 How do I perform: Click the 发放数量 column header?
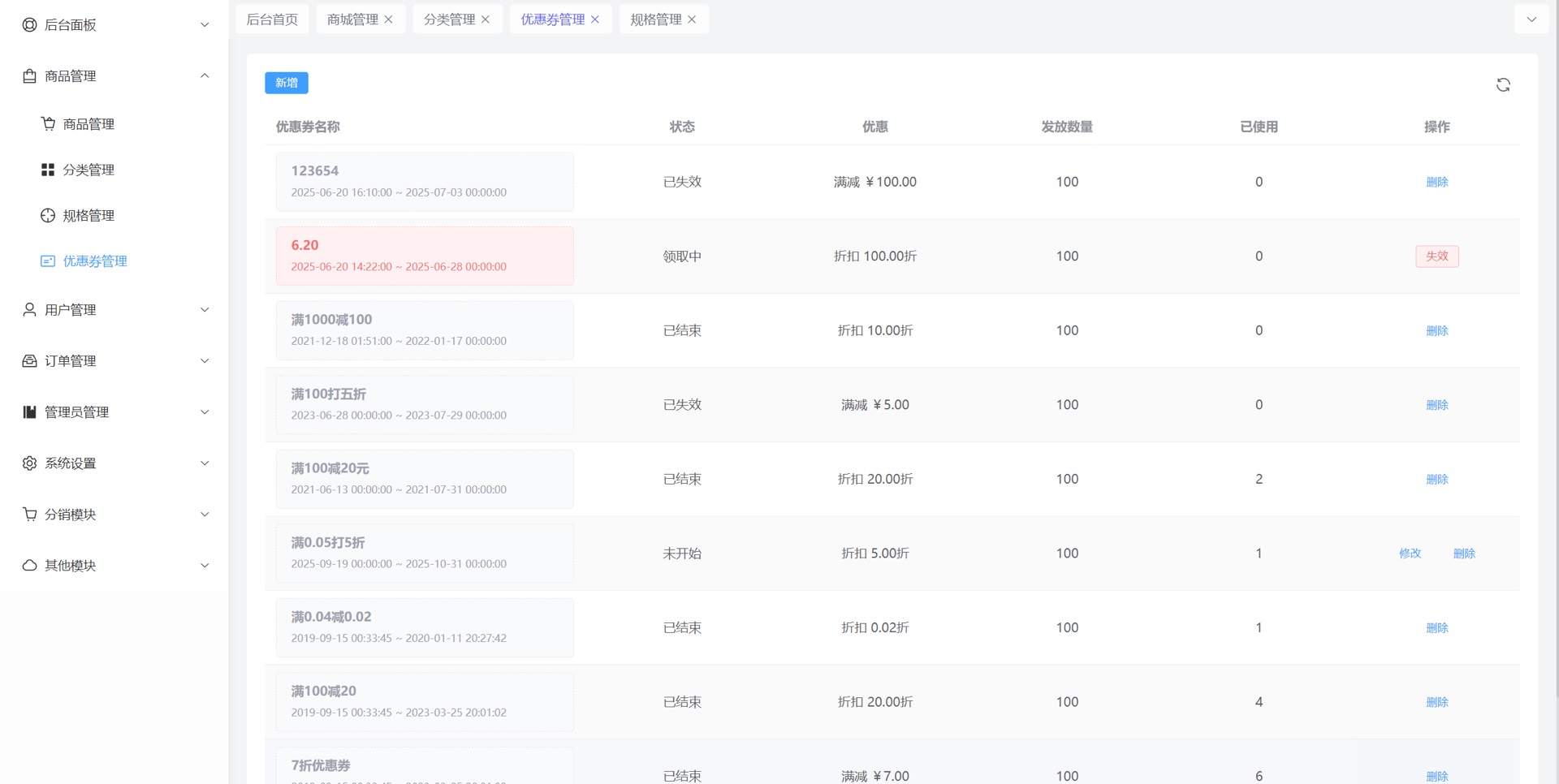tap(1067, 127)
